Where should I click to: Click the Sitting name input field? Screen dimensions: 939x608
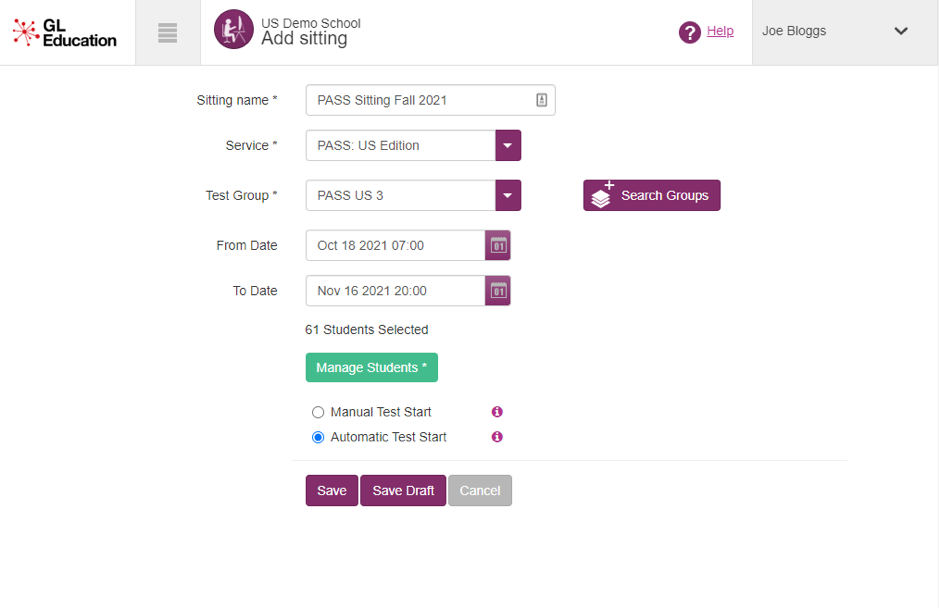431,100
